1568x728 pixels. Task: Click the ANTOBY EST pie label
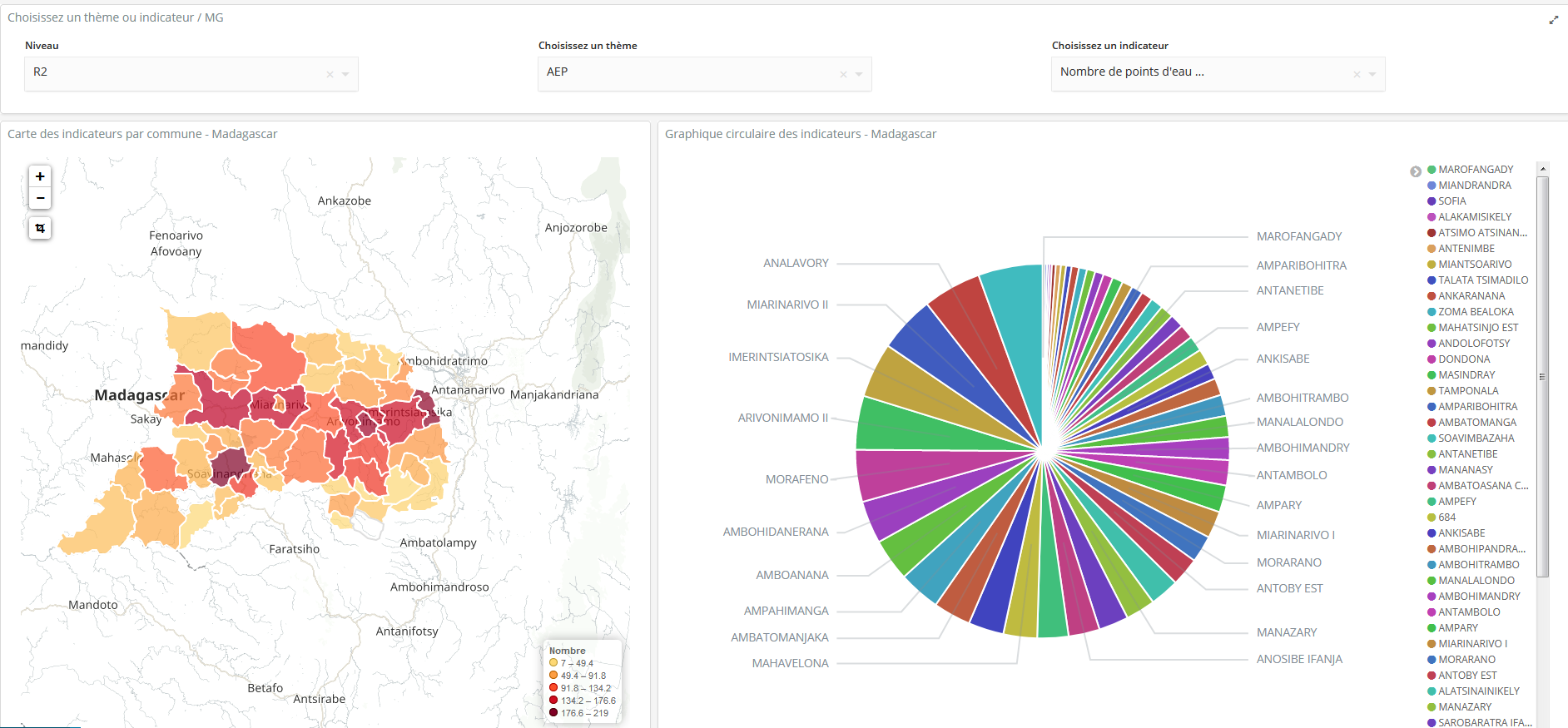tap(1289, 588)
